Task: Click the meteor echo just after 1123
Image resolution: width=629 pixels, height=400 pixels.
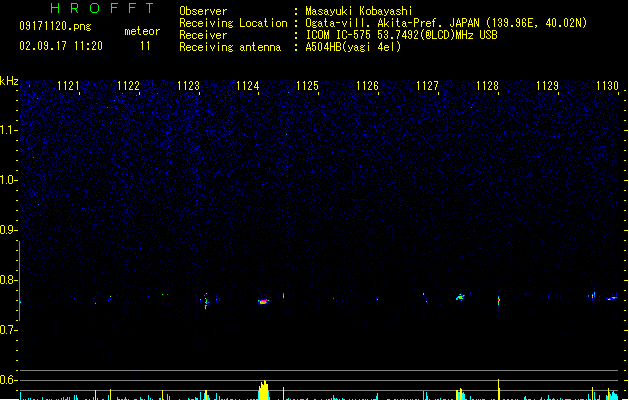Action: pyautogui.click(x=206, y=301)
